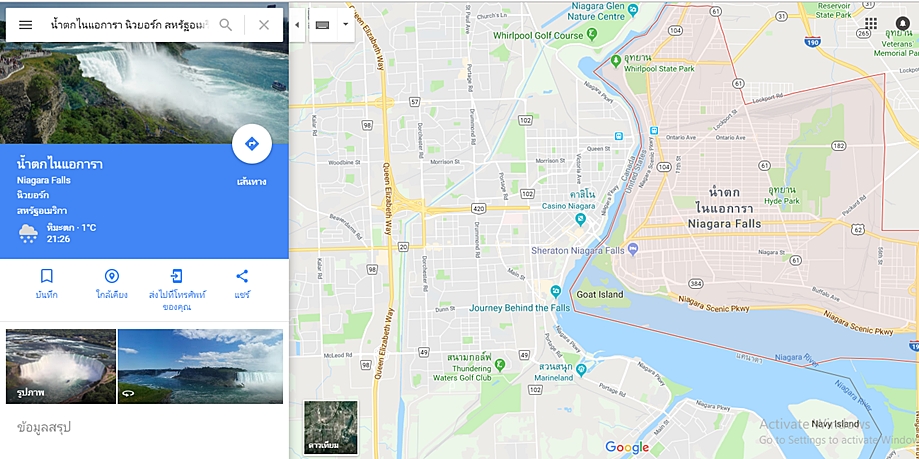The width and height of the screenshot is (919, 459).
Task: Clear the search with the X icon
Action: coord(264,25)
